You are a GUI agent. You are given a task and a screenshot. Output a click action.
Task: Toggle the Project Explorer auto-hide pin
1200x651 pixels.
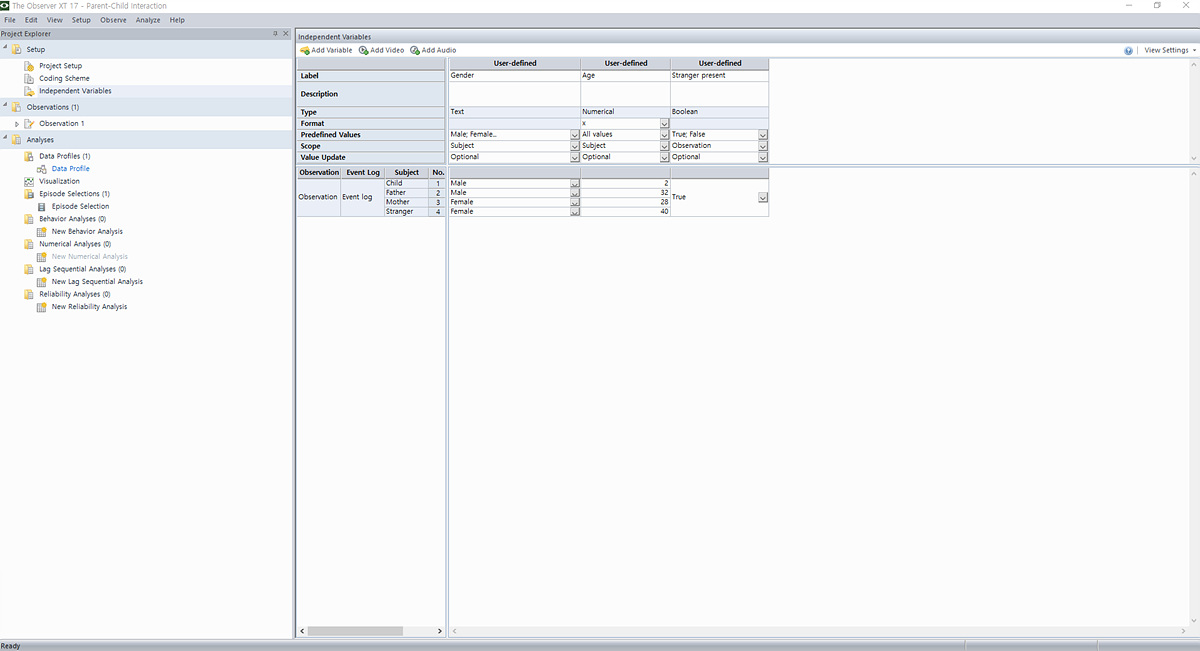[x=275, y=34]
